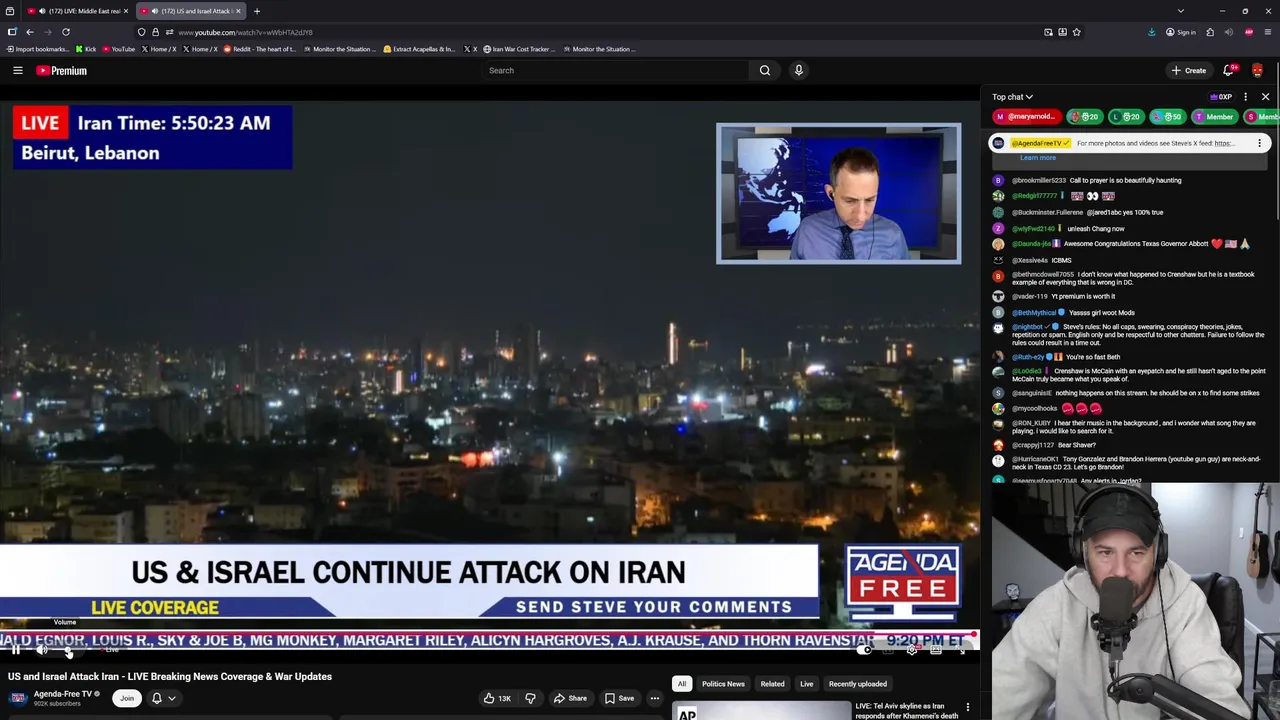Open the ABP ad blocker extension

[x=1248, y=32]
